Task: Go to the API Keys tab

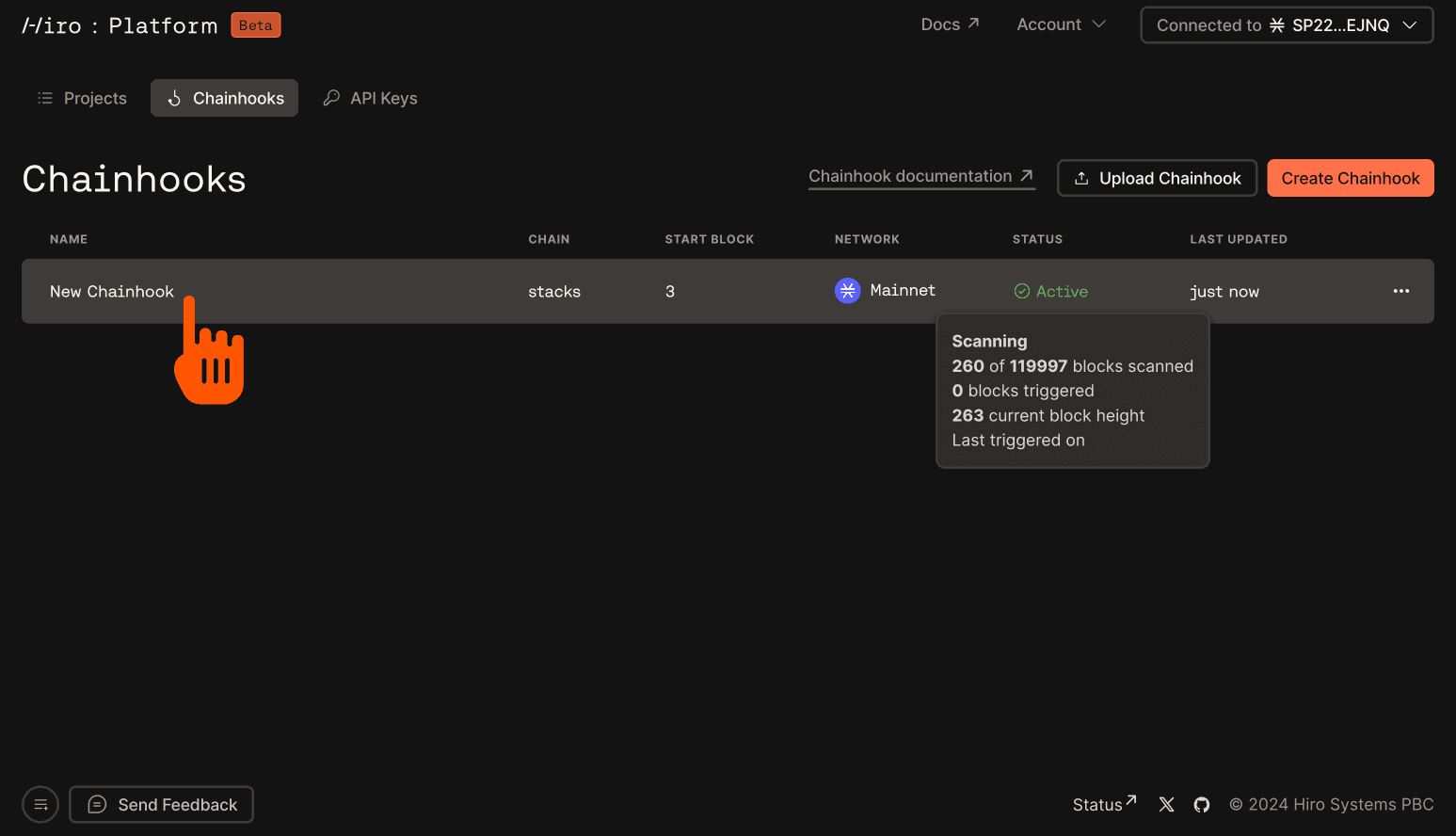Action: tap(370, 98)
